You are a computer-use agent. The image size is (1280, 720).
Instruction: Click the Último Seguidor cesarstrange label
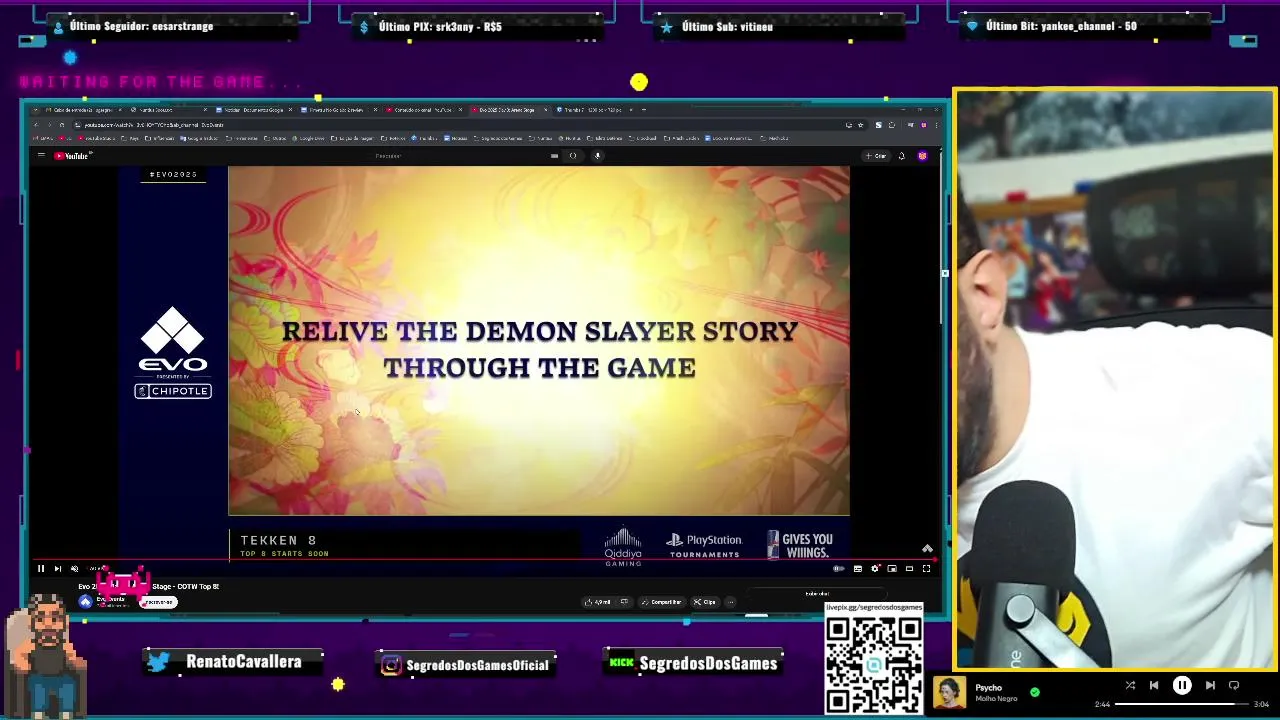(x=141, y=26)
